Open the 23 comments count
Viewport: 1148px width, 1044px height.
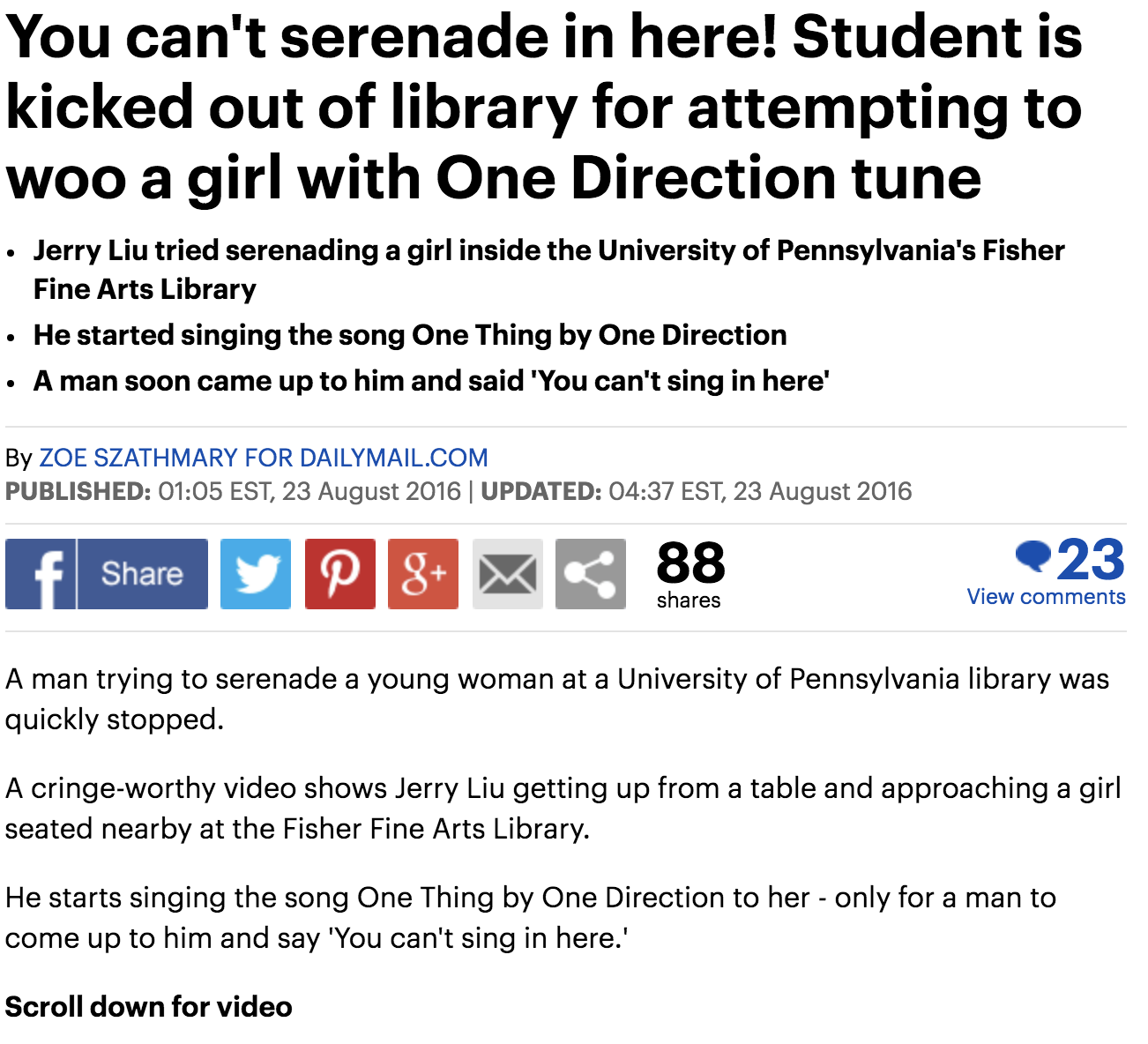point(1091,560)
